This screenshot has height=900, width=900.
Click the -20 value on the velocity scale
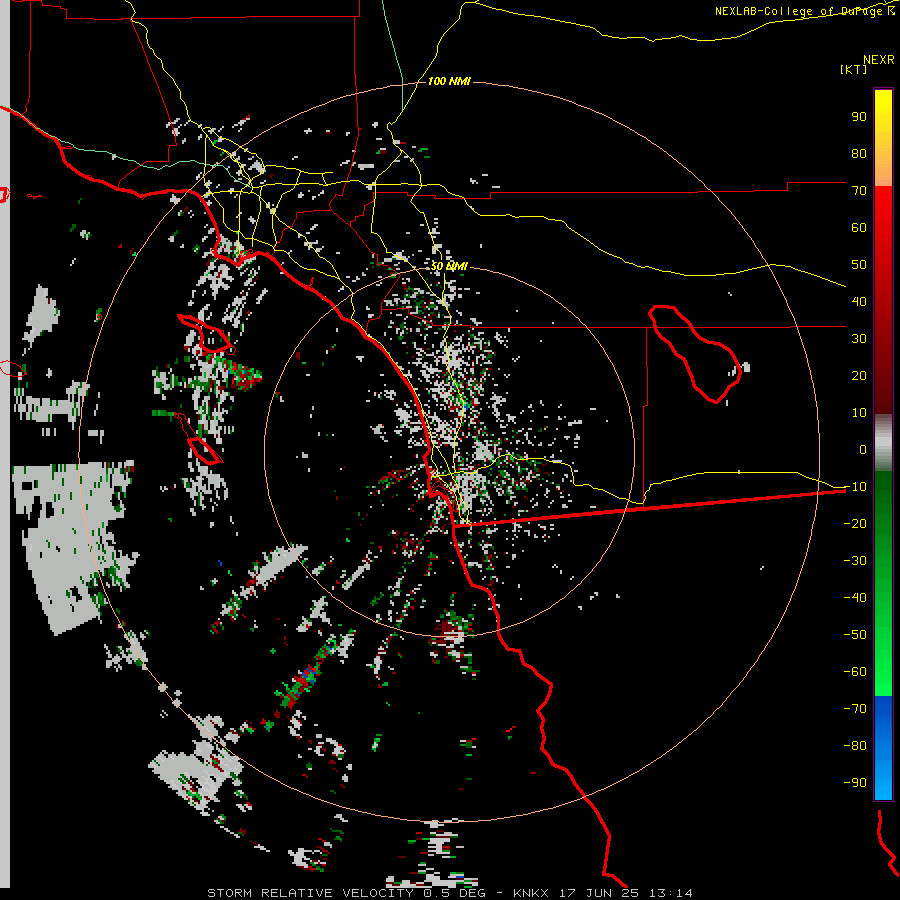(855, 524)
